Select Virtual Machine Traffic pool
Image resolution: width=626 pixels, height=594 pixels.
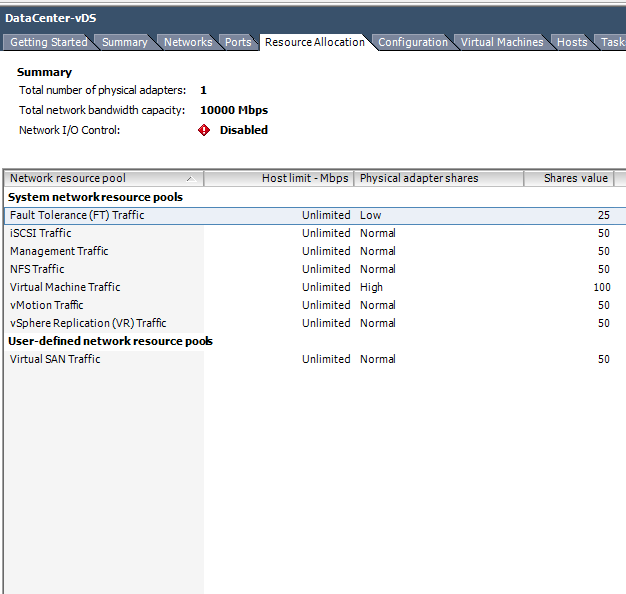tap(65, 287)
